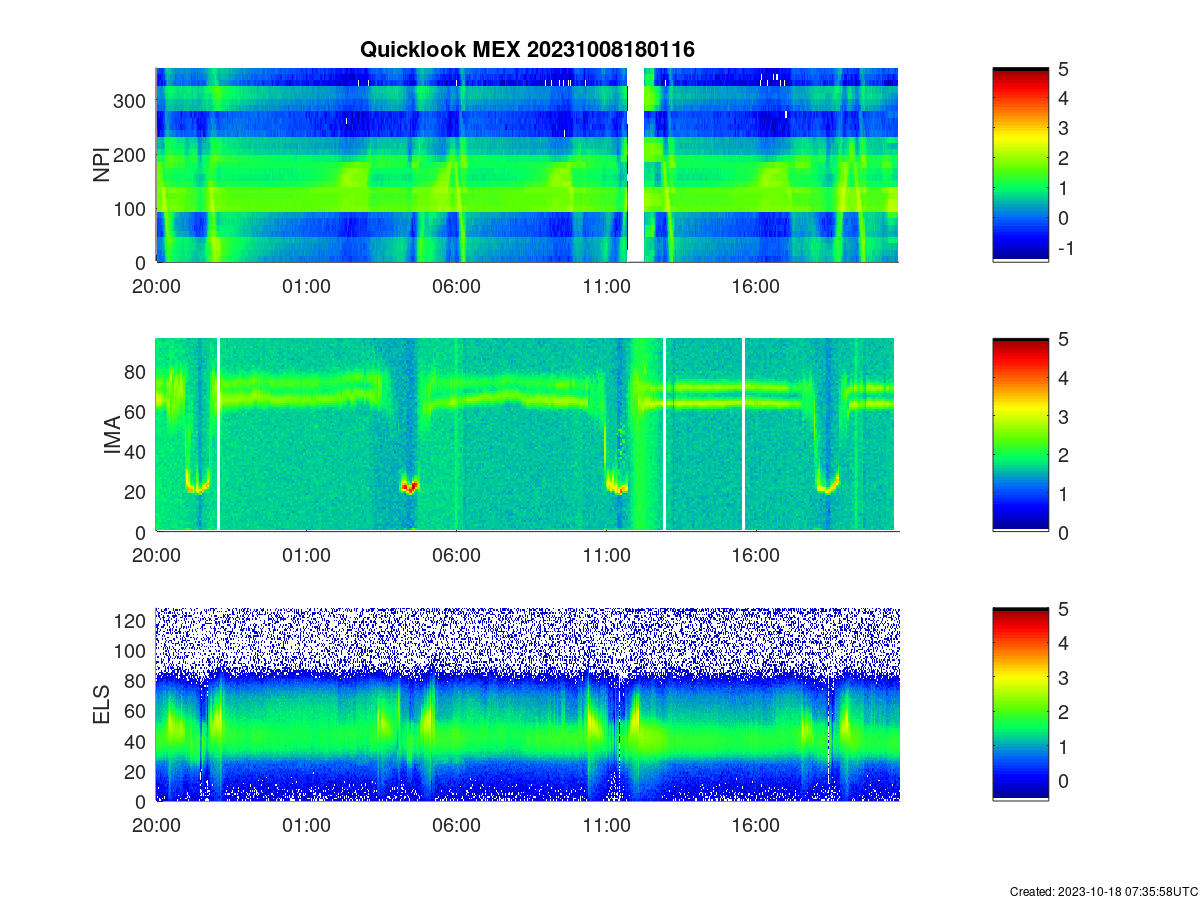Click the 06:00 tick under IMA panel
1200x900 pixels.
pos(456,556)
